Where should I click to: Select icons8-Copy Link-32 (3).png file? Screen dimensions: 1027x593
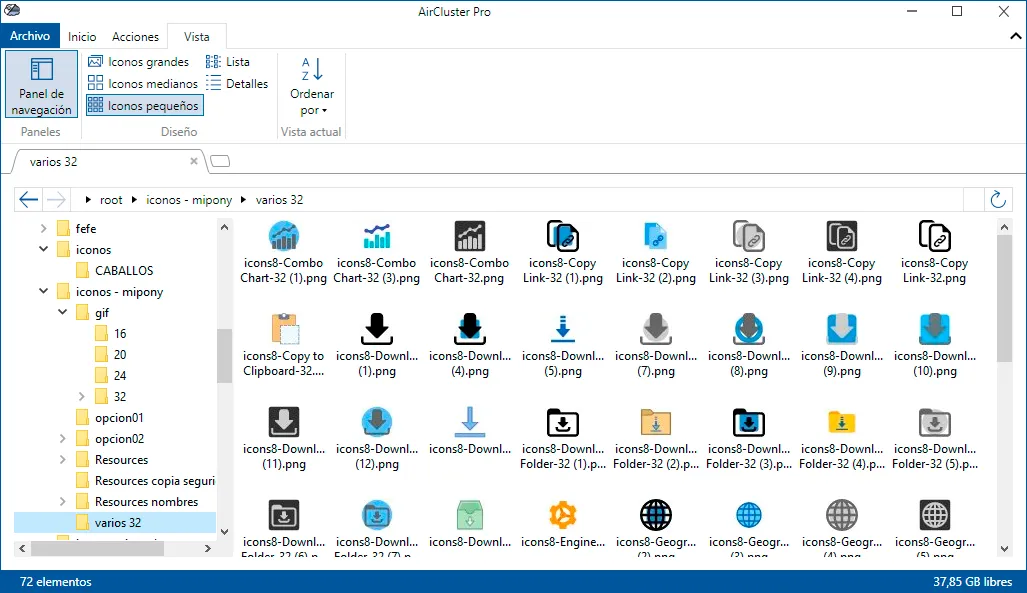click(x=749, y=253)
